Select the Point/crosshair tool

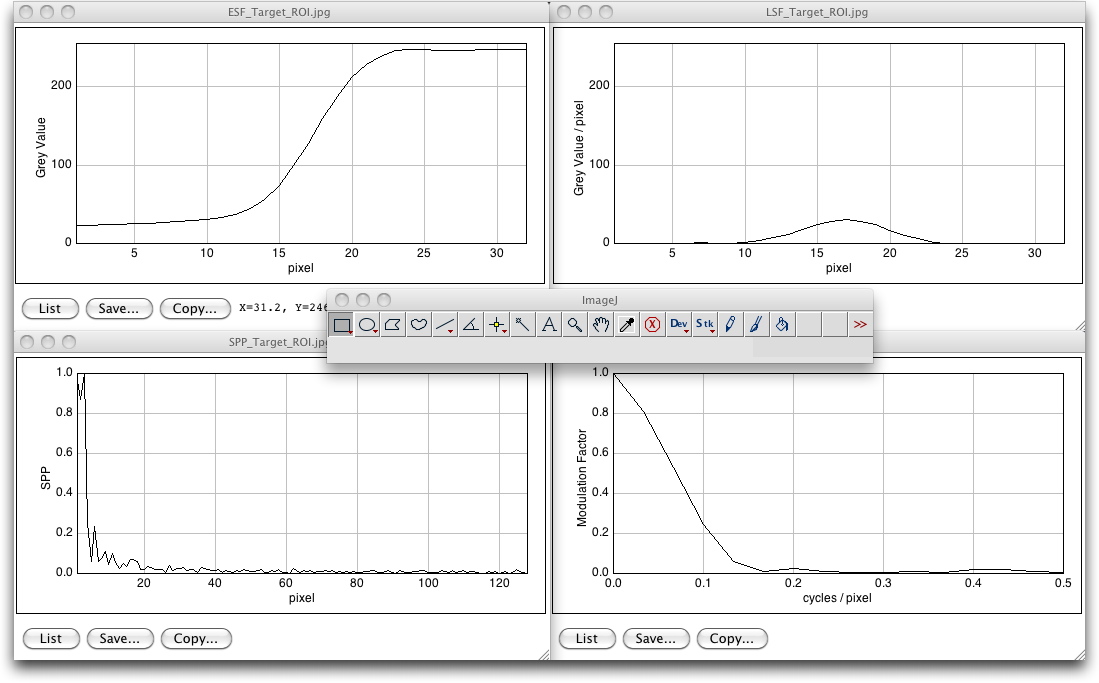click(497, 325)
